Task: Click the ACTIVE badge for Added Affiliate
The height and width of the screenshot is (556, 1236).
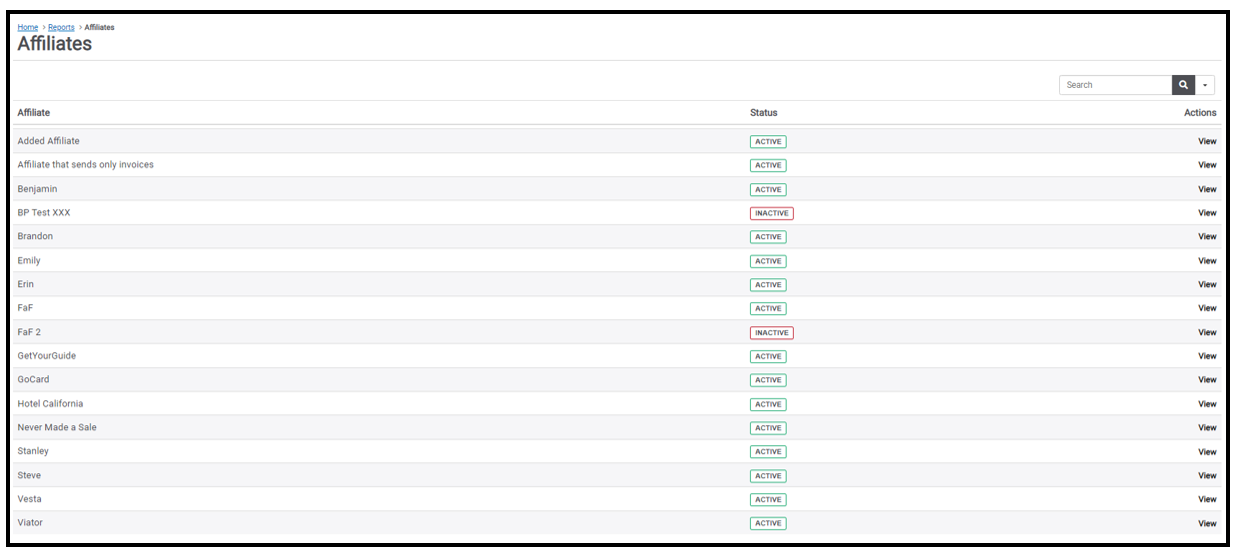Action: [768, 141]
